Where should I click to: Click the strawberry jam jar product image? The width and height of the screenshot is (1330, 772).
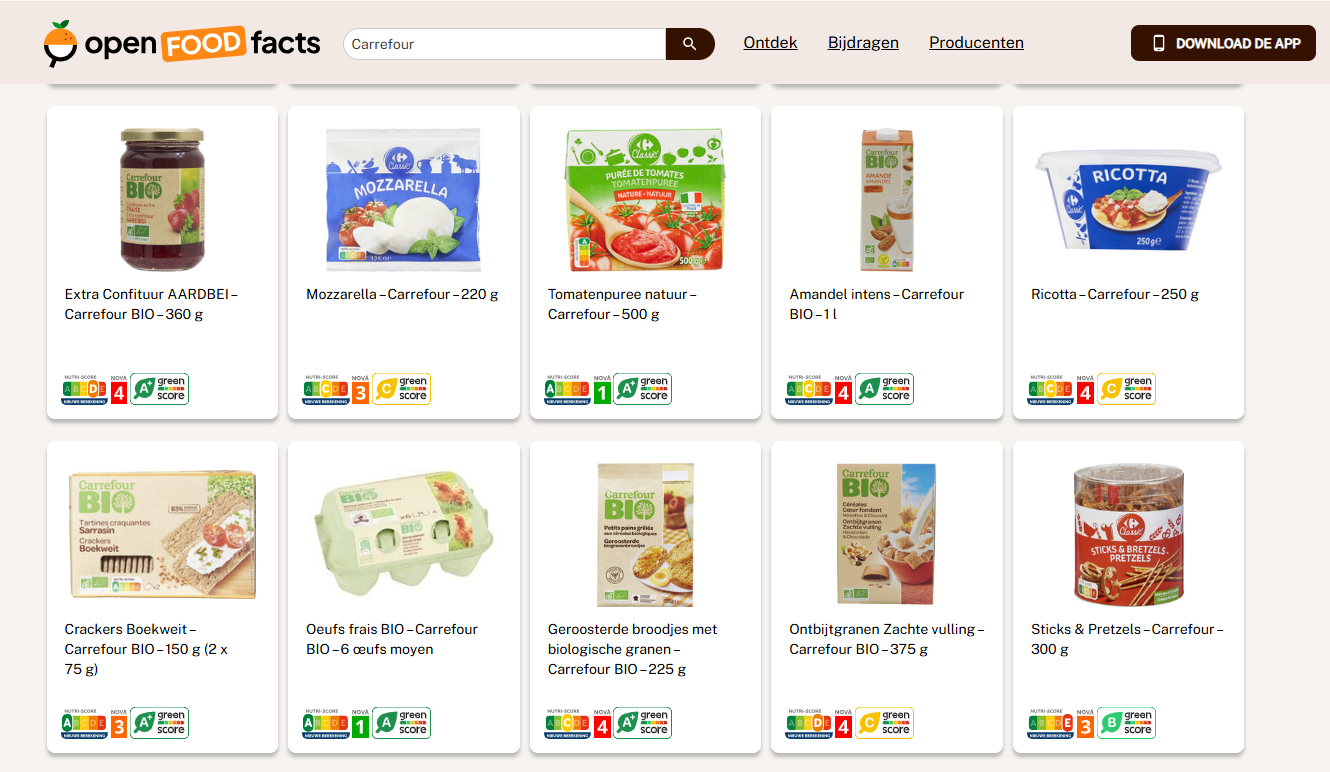[162, 200]
